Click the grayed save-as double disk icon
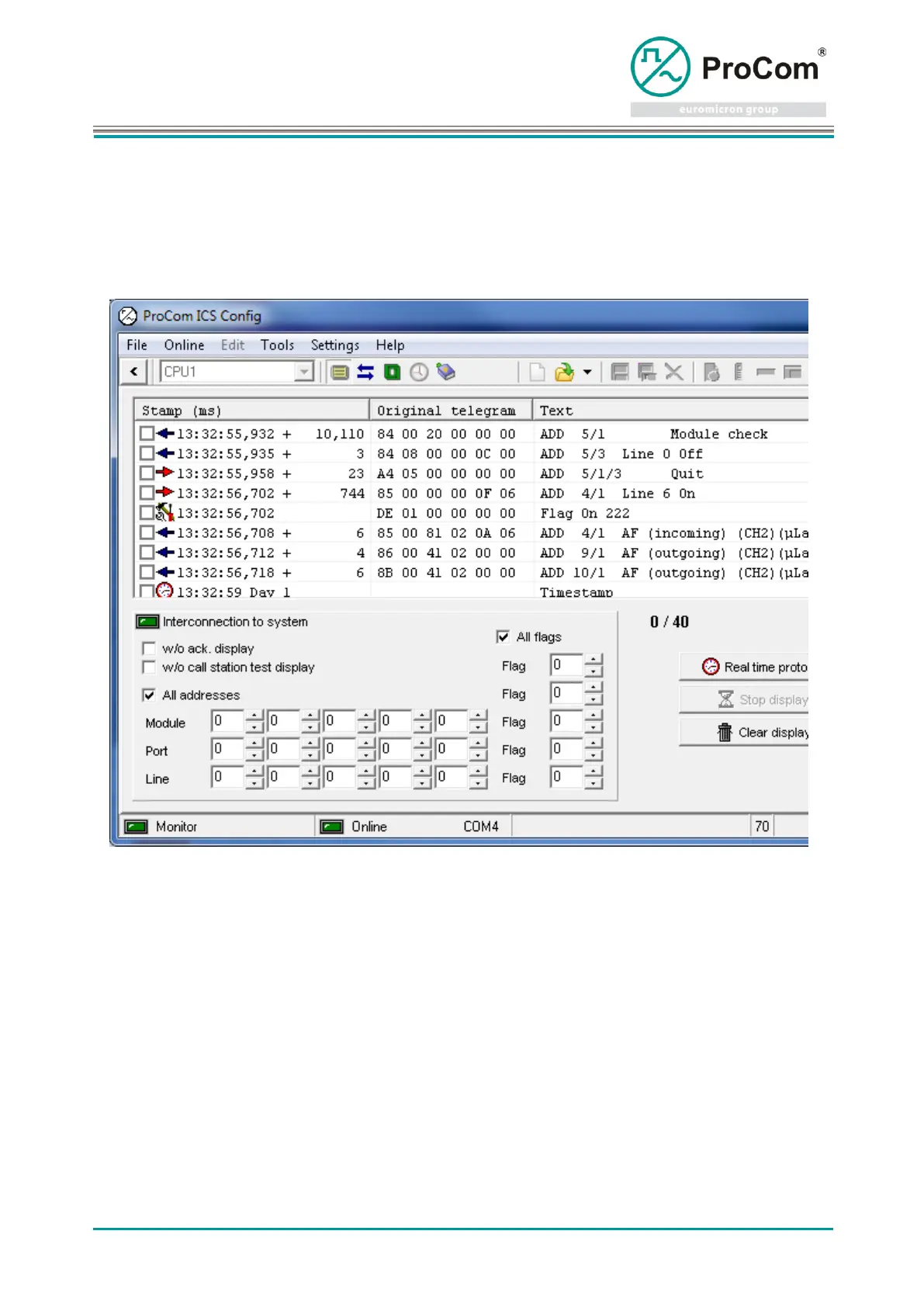The width and height of the screenshot is (924, 1307). [646, 373]
